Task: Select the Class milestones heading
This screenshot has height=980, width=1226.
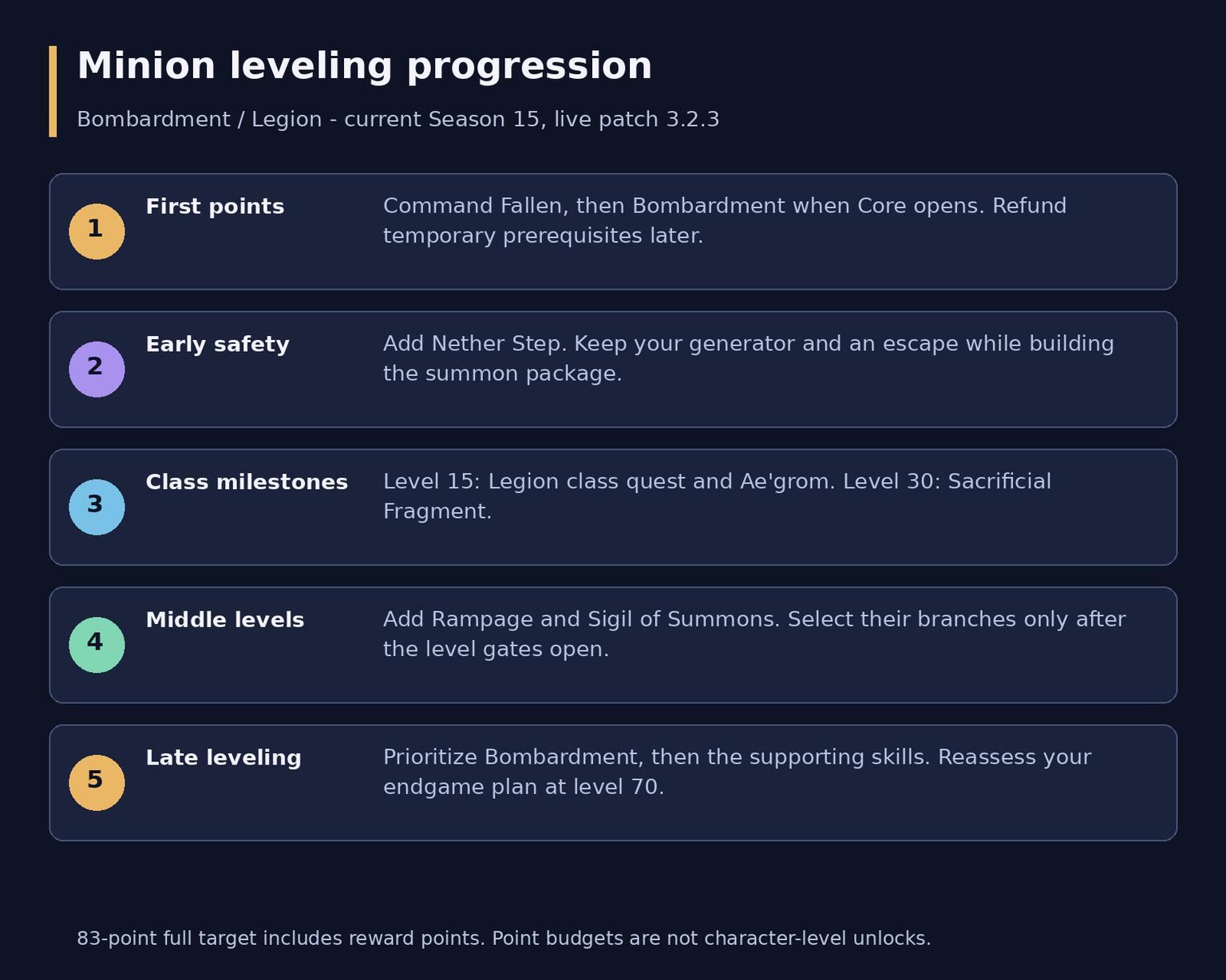Action: [x=247, y=483]
